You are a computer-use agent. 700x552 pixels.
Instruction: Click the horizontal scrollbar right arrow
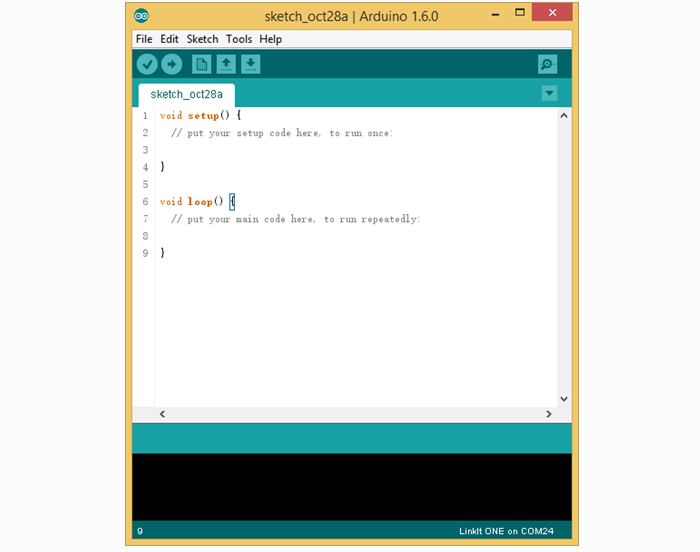click(x=549, y=414)
